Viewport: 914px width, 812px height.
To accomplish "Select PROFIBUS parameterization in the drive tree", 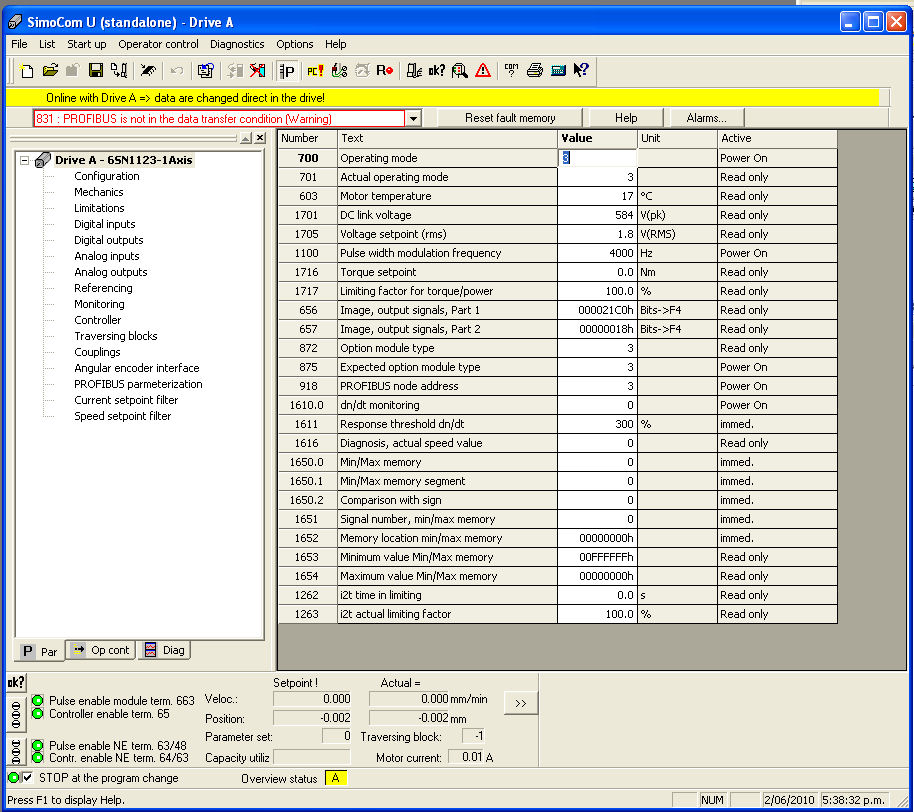I will (138, 384).
